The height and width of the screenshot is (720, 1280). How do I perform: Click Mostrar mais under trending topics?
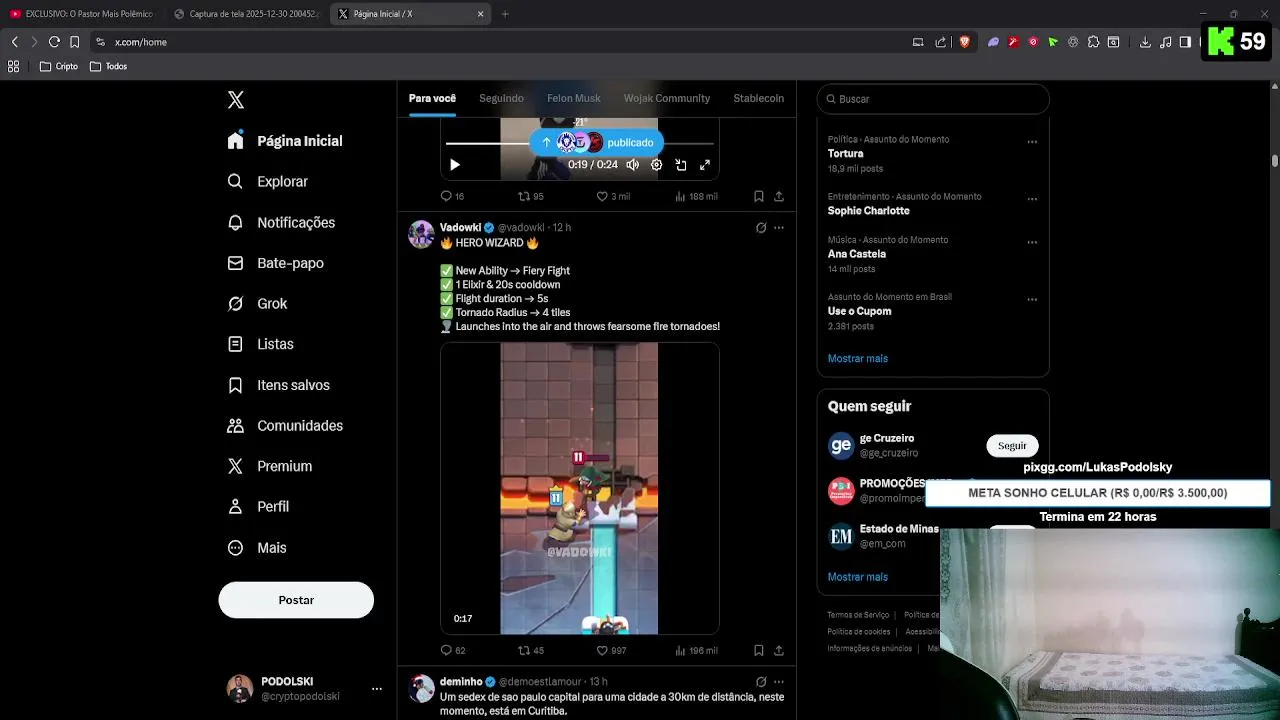pyautogui.click(x=858, y=358)
